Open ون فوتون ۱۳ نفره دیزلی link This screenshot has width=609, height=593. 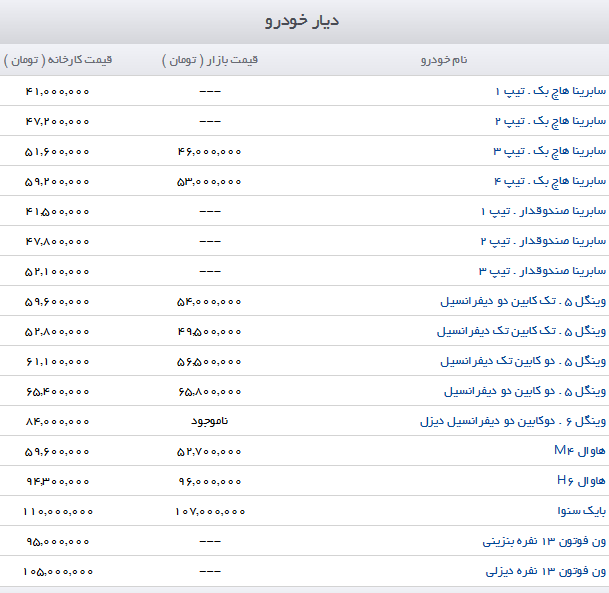point(546,571)
